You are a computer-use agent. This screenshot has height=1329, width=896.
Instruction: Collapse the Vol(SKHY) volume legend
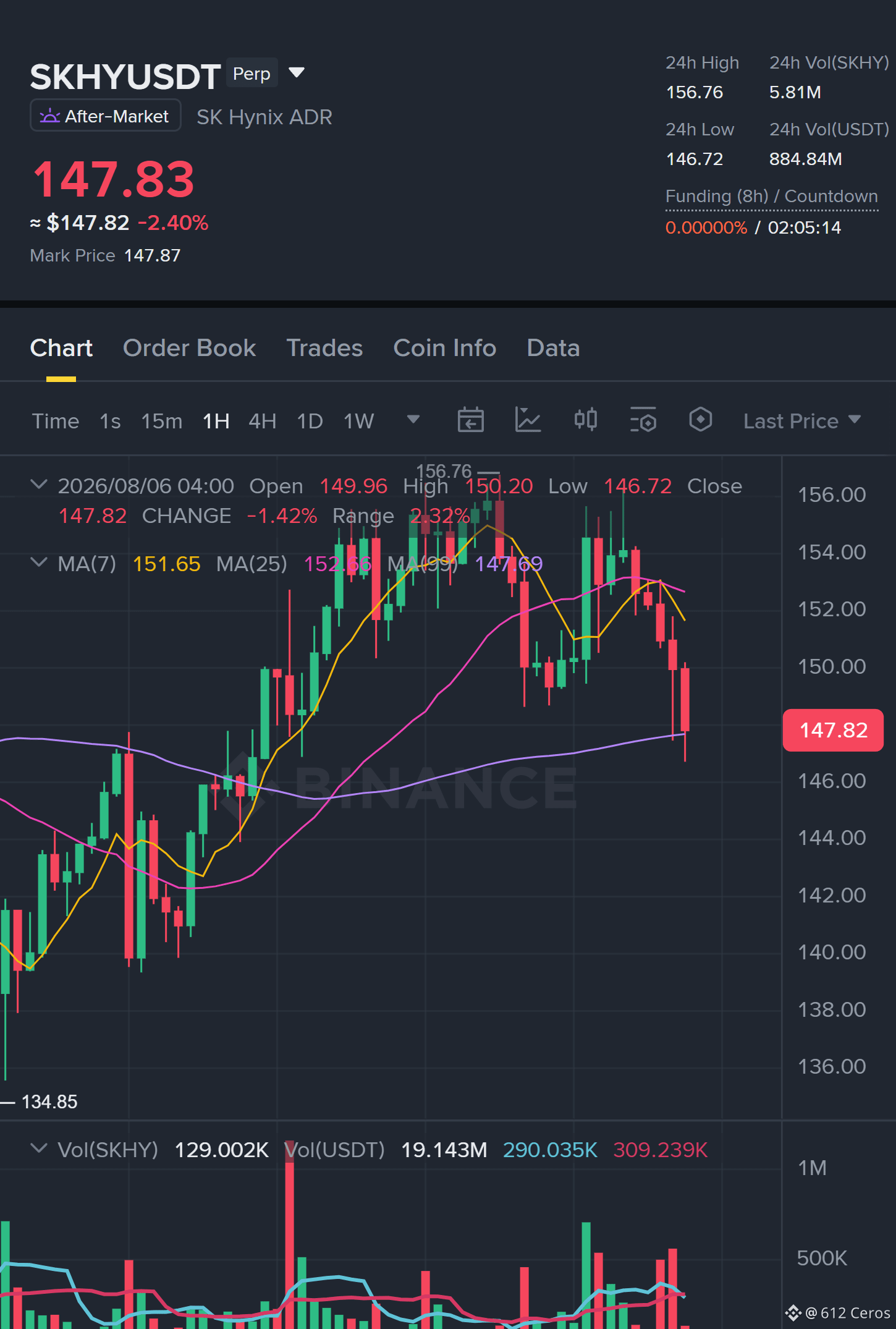(39, 1149)
